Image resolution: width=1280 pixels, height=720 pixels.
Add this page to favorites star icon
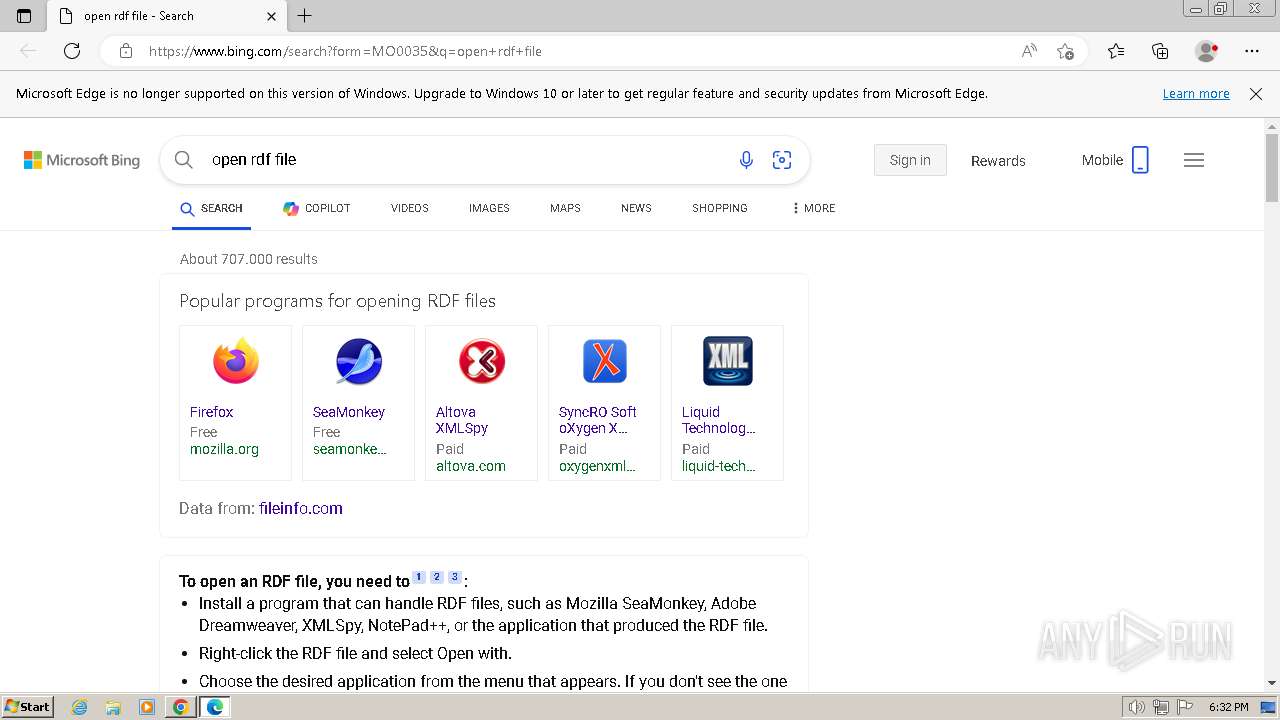(1066, 51)
